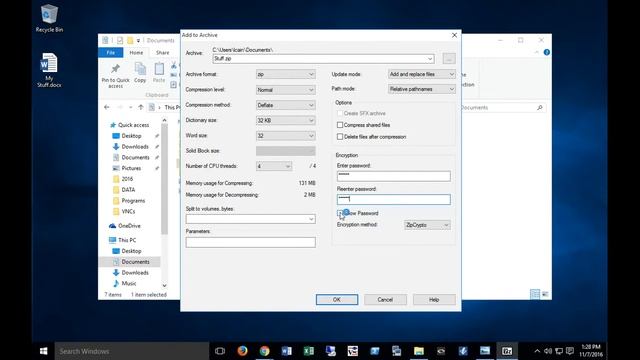
Task: Click the volume speaker tray icon
Action: (548, 351)
